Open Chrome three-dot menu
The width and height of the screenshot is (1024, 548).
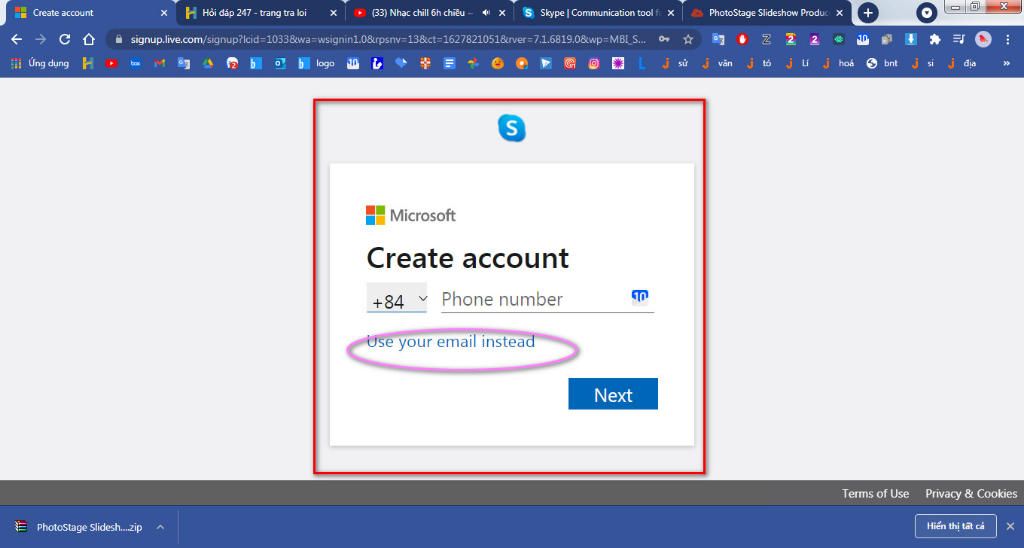click(x=1008, y=40)
